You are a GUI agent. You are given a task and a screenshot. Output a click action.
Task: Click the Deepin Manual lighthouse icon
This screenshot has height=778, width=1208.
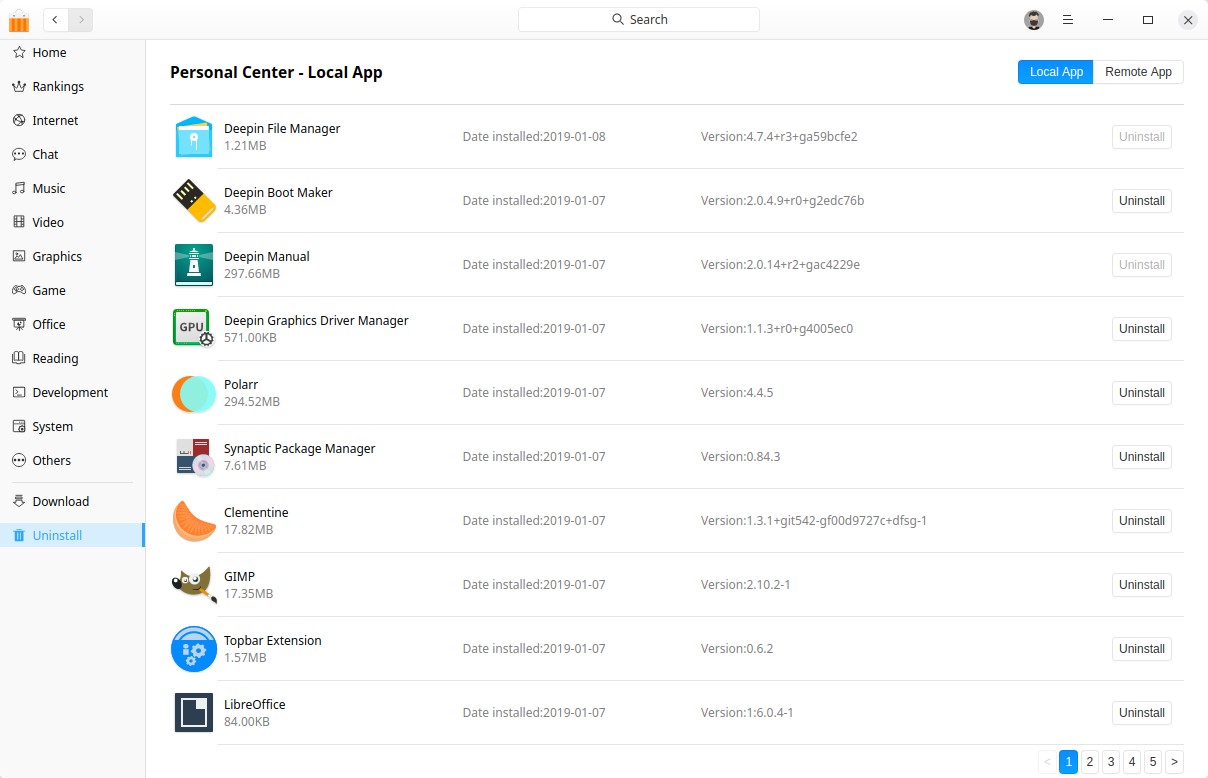pos(194,265)
